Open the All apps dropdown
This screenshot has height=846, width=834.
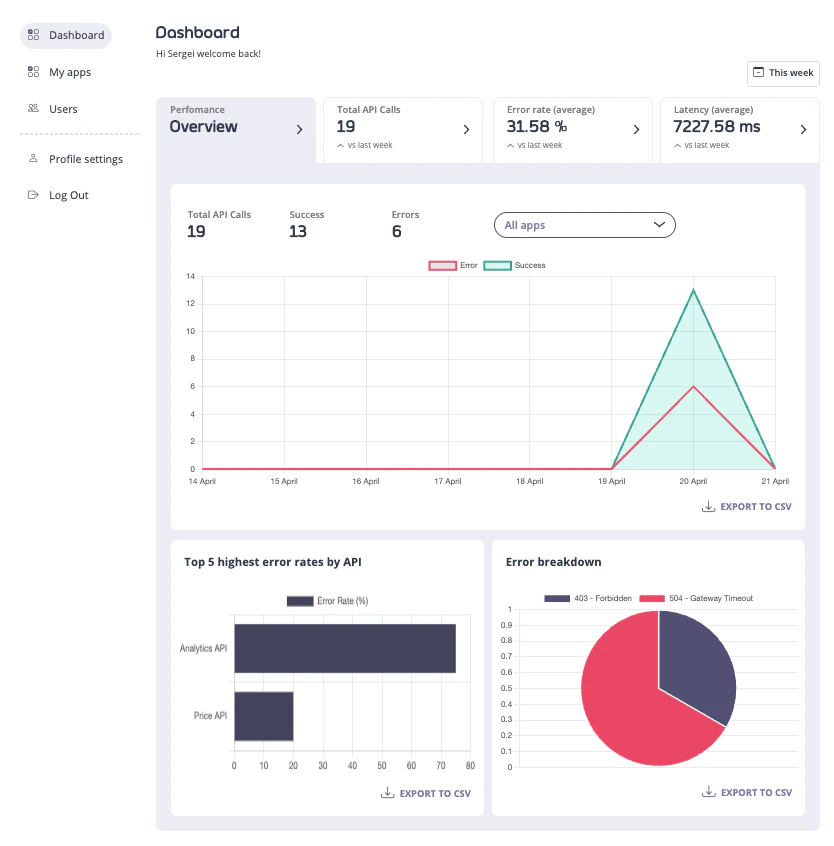[x=584, y=225]
